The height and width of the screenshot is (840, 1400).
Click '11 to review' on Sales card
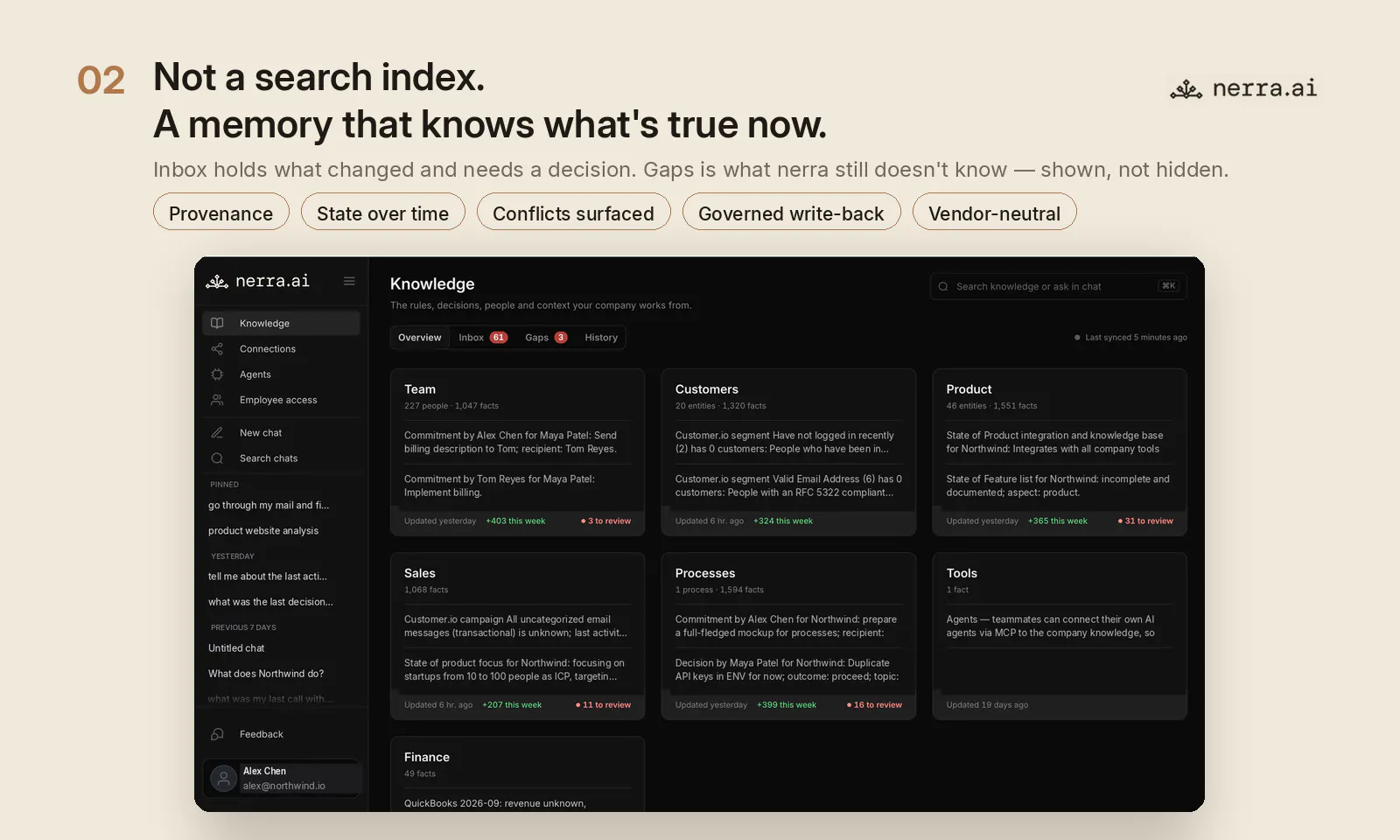(603, 705)
